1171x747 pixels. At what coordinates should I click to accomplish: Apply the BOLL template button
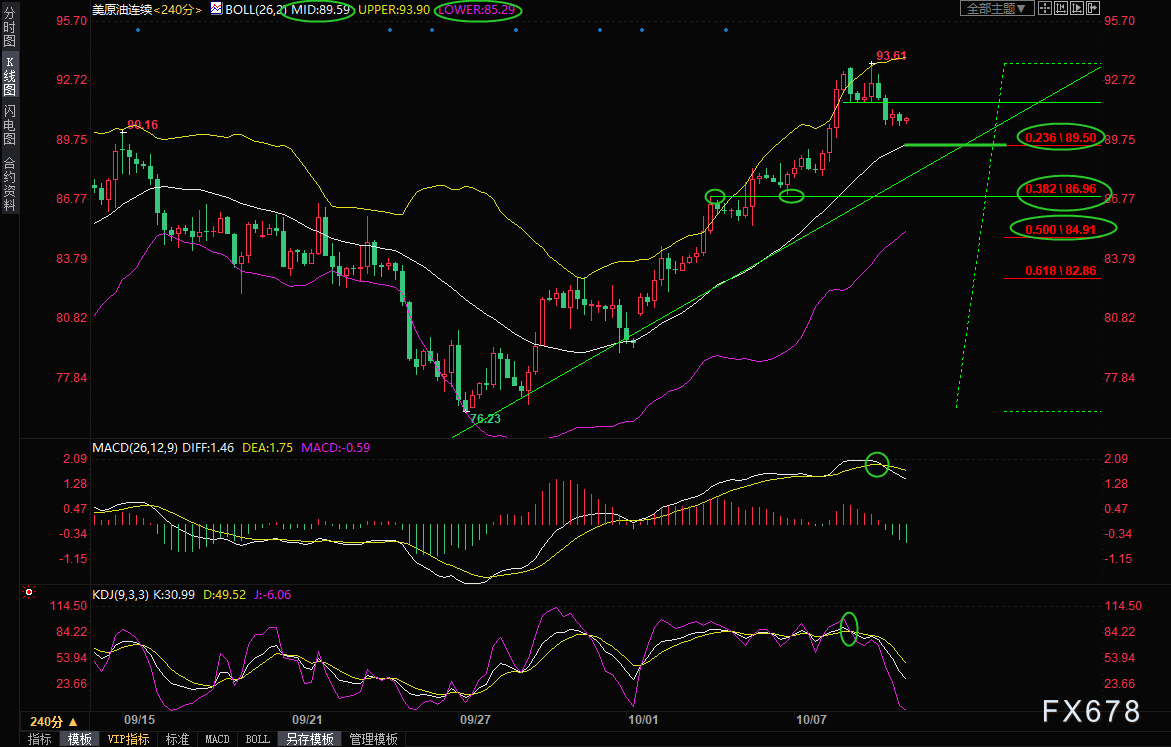pos(258,739)
